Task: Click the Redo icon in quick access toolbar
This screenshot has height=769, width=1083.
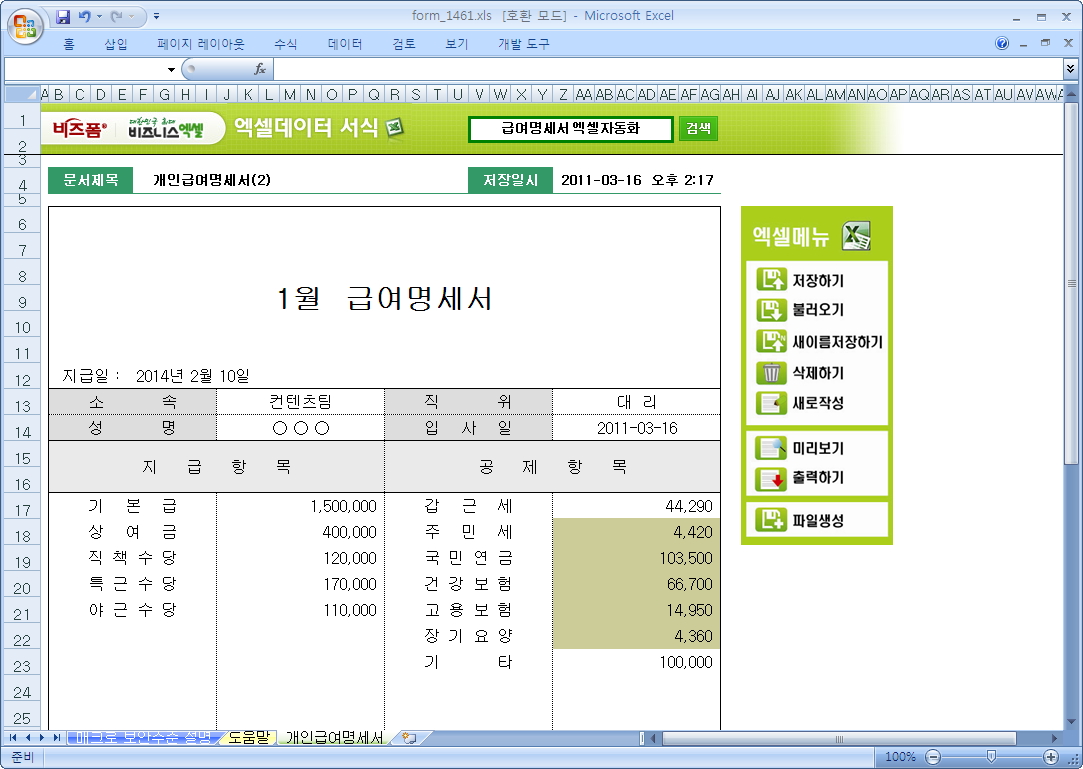Action: (x=116, y=16)
